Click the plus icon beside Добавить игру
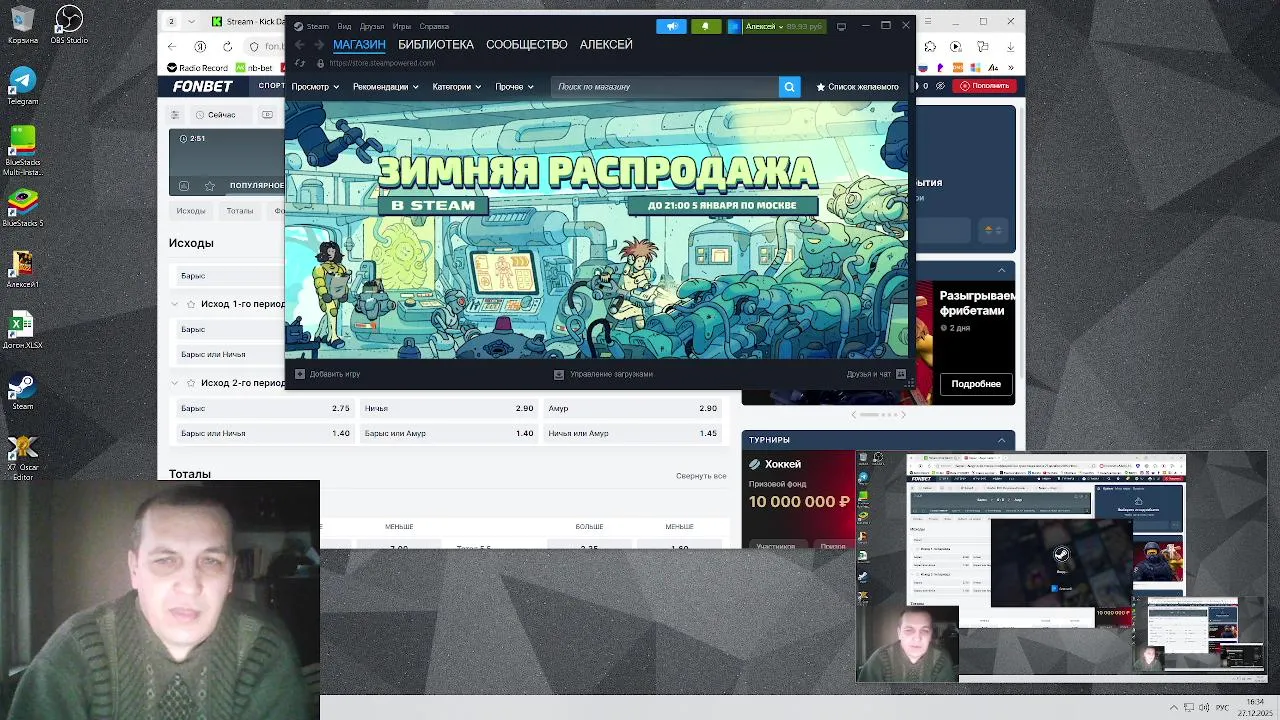This screenshot has height=720, width=1280. [300, 374]
